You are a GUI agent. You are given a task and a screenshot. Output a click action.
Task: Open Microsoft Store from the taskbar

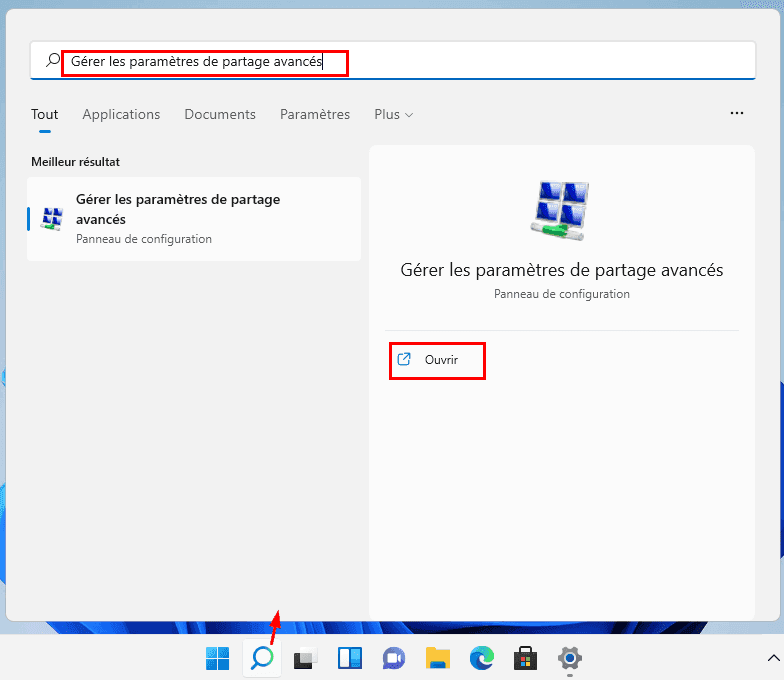click(526, 658)
